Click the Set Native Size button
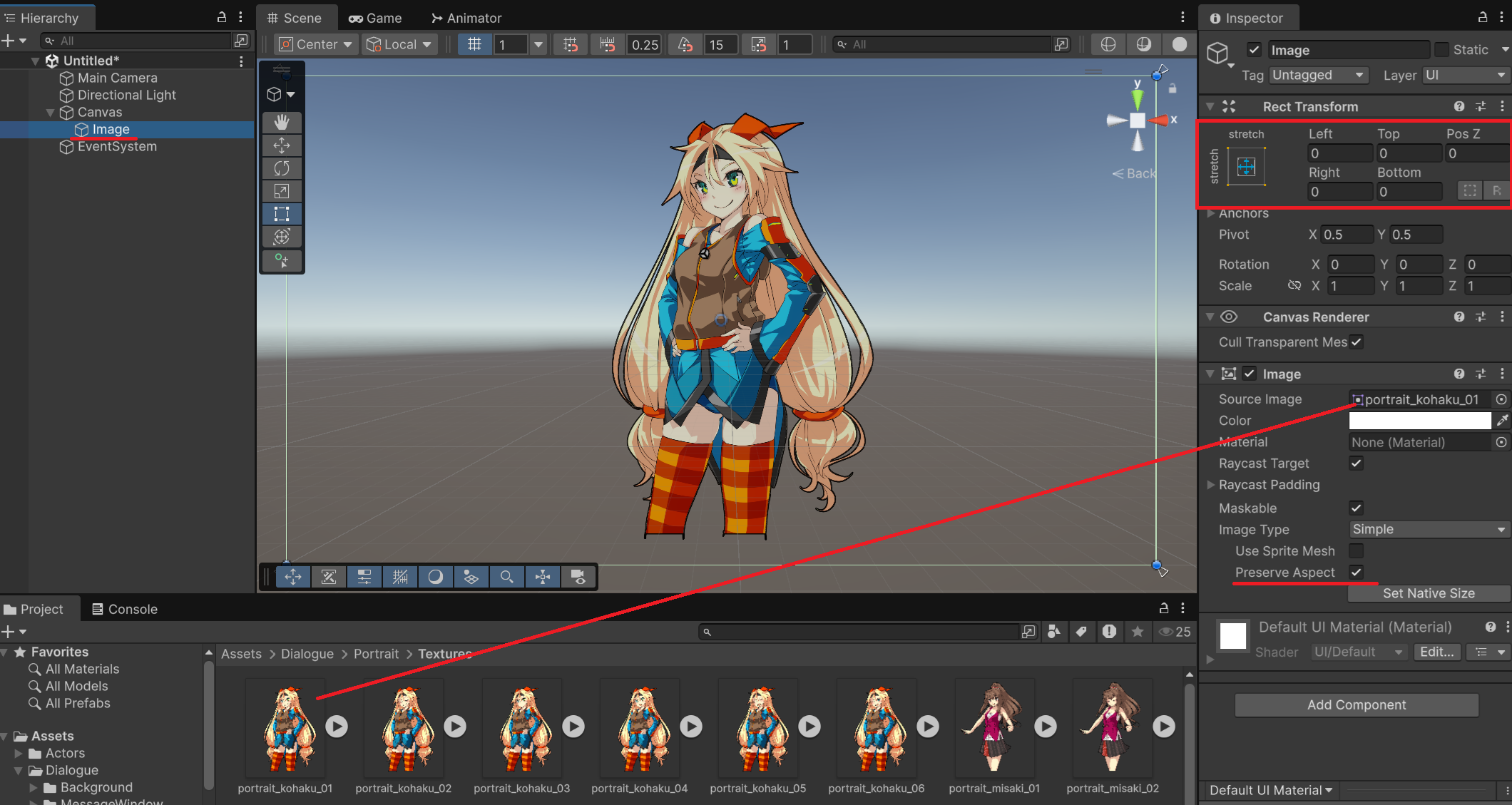This screenshot has height=805, width=1512. pyautogui.click(x=1429, y=593)
